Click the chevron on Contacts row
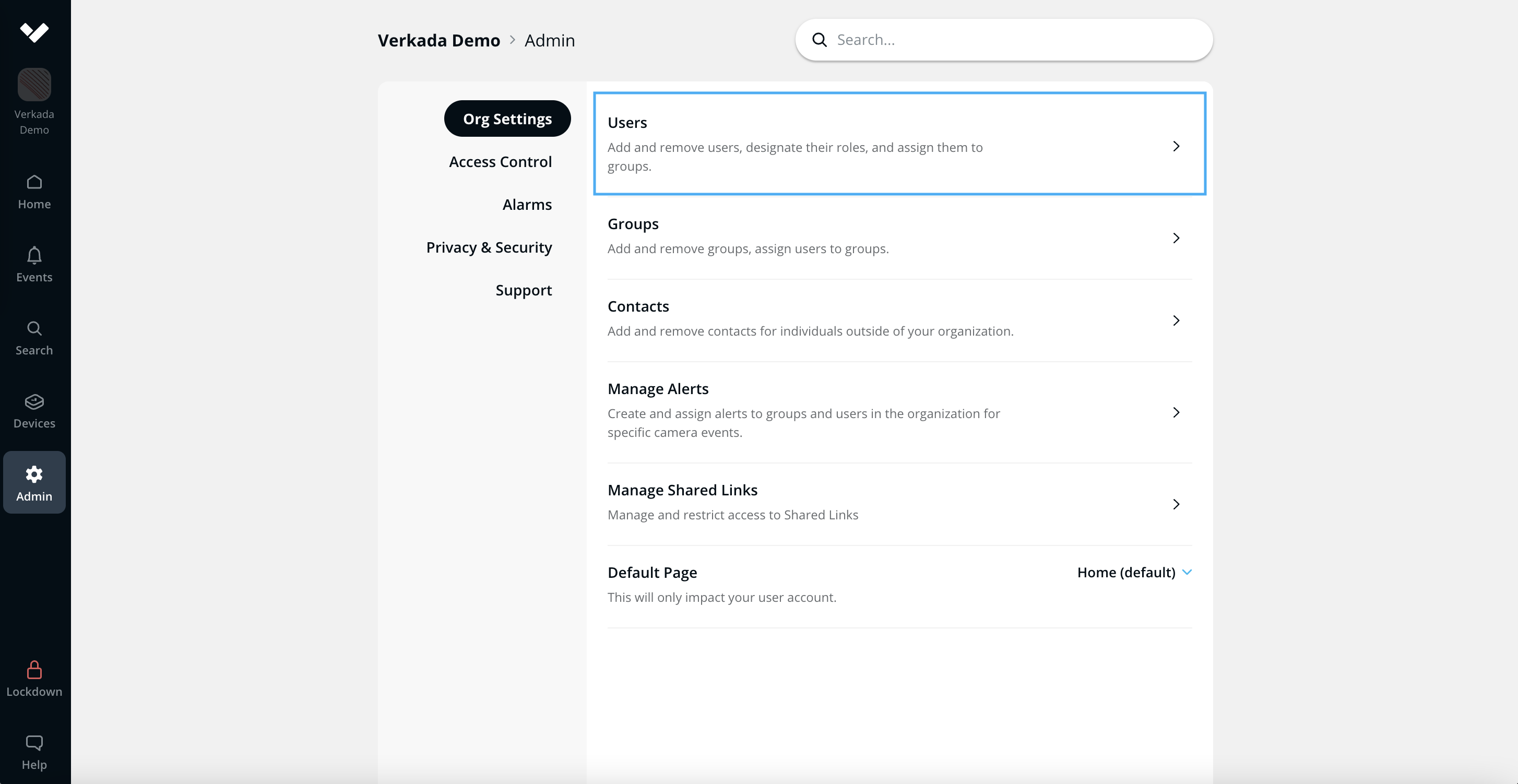The image size is (1518, 784). pyautogui.click(x=1176, y=320)
